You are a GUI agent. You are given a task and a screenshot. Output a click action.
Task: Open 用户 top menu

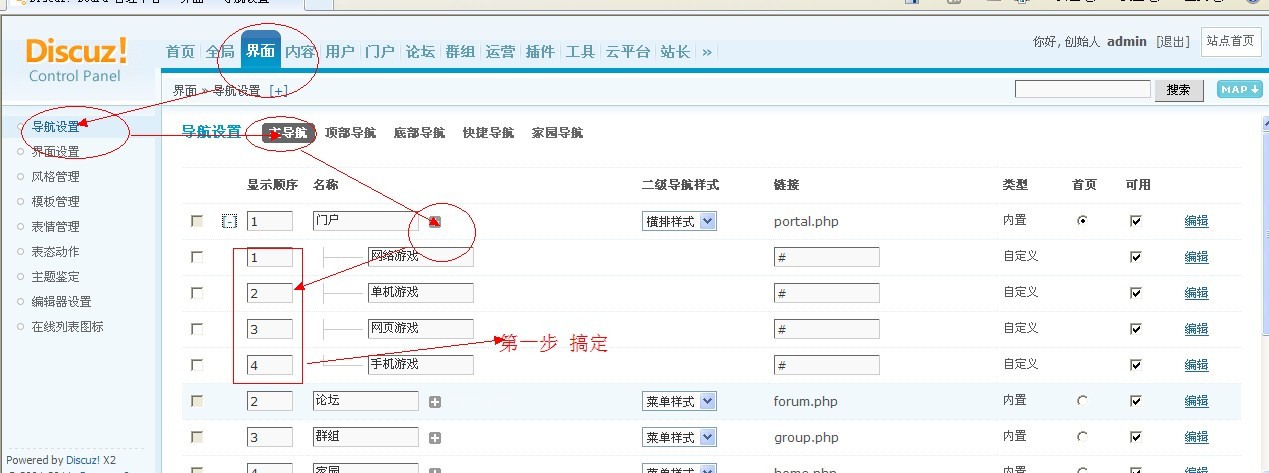tap(340, 52)
